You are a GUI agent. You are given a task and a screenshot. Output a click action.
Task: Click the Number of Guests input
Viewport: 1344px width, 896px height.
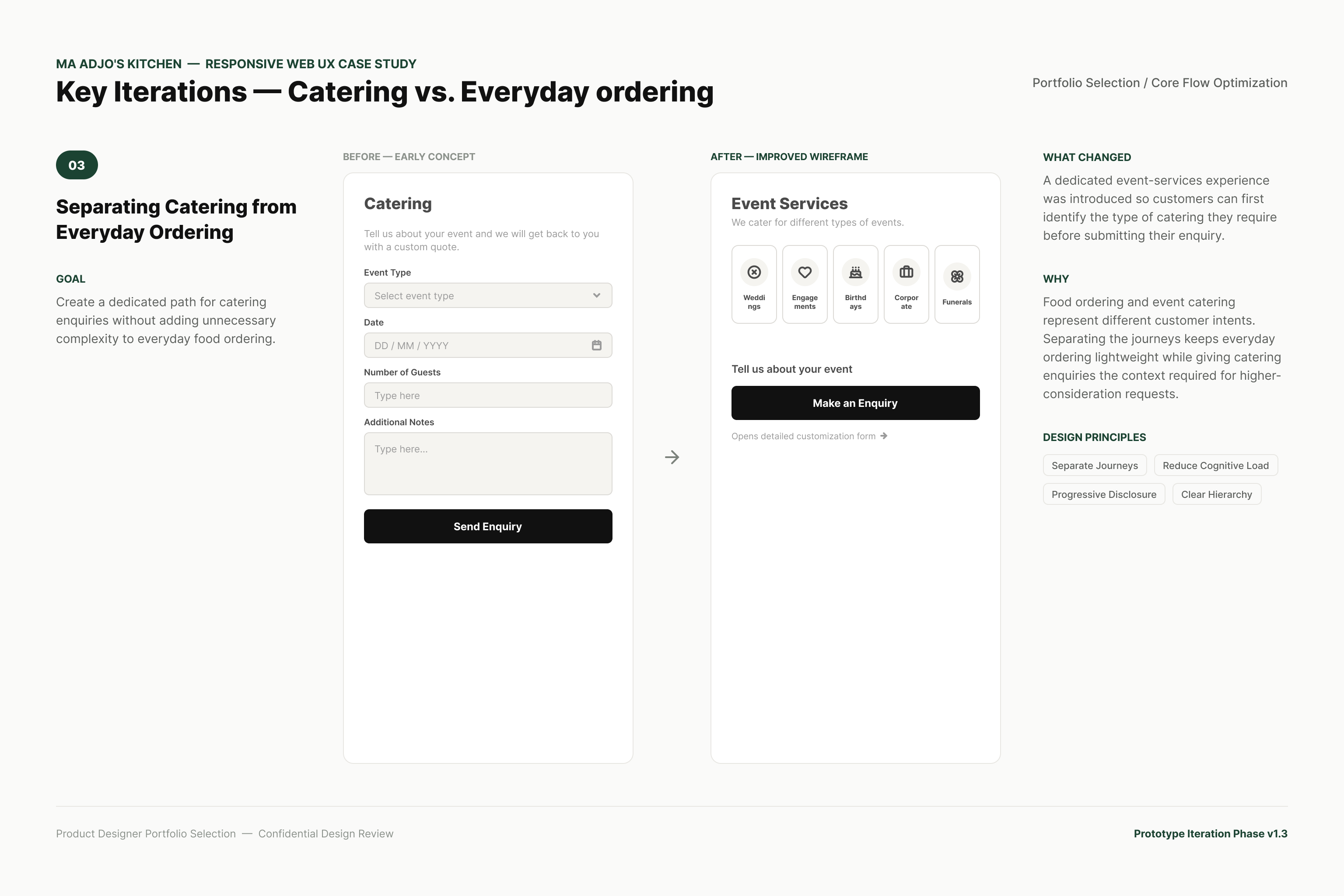pyautogui.click(x=488, y=395)
